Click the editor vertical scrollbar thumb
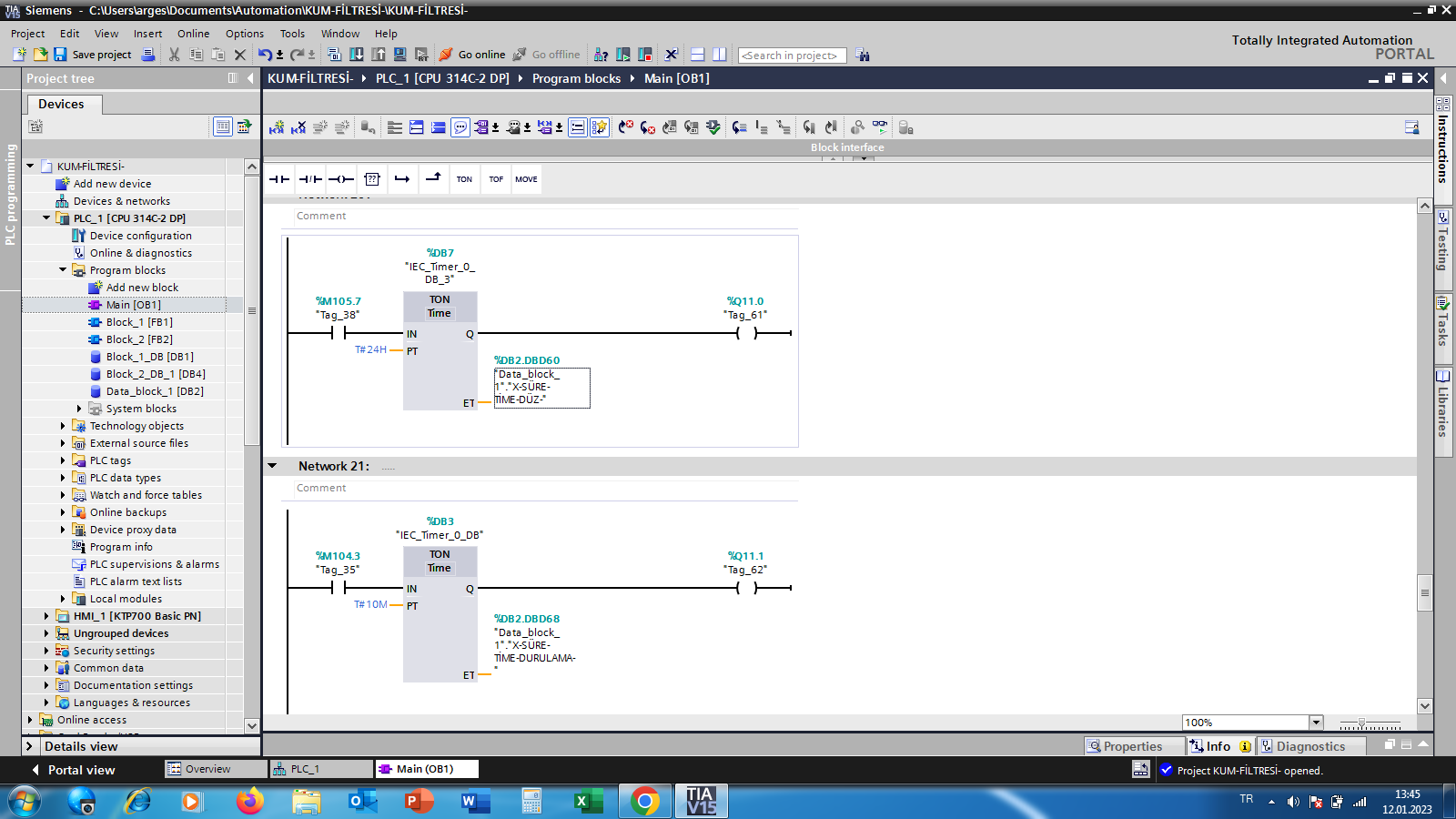 pos(1425,592)
